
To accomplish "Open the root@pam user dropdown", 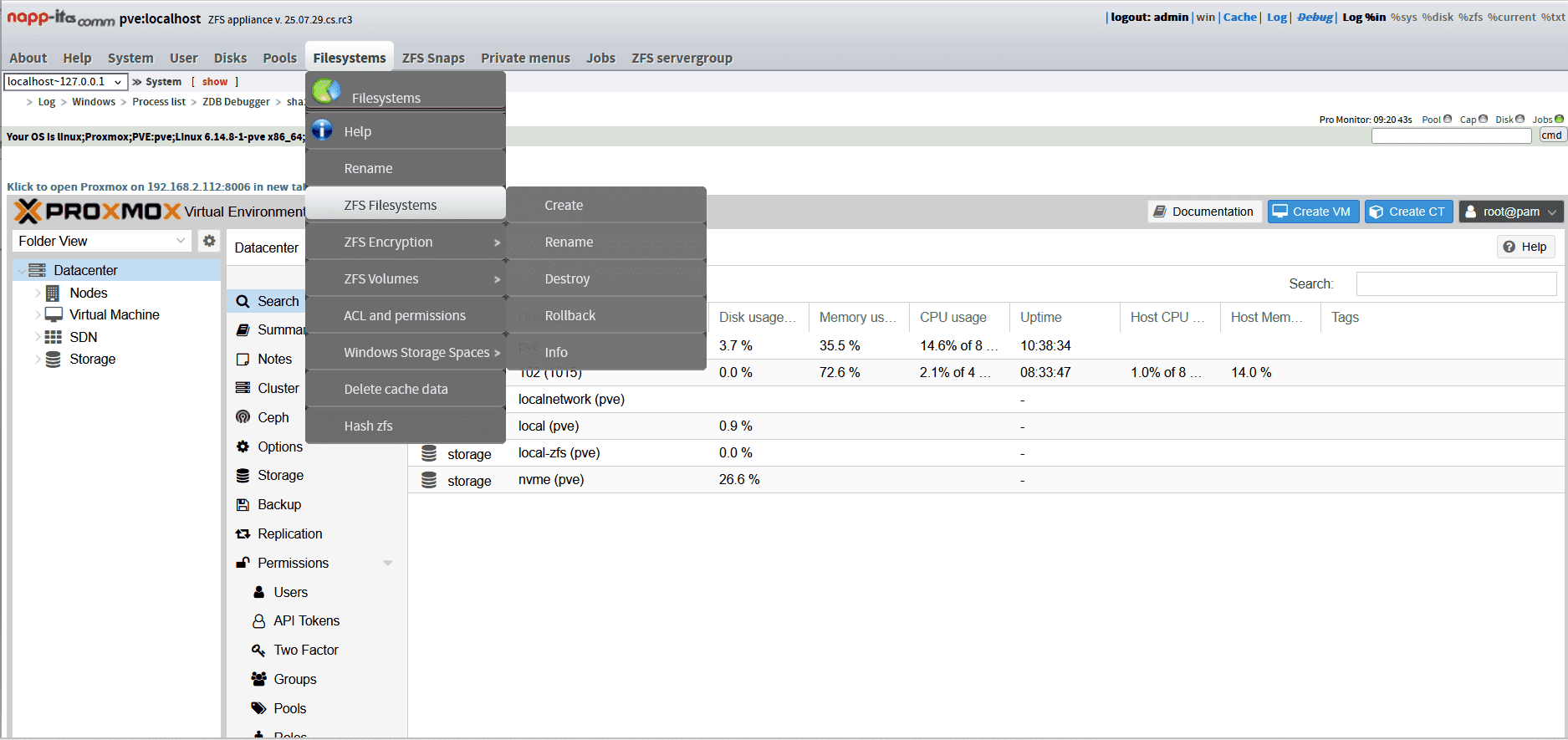I will [x=1511, y=212].
